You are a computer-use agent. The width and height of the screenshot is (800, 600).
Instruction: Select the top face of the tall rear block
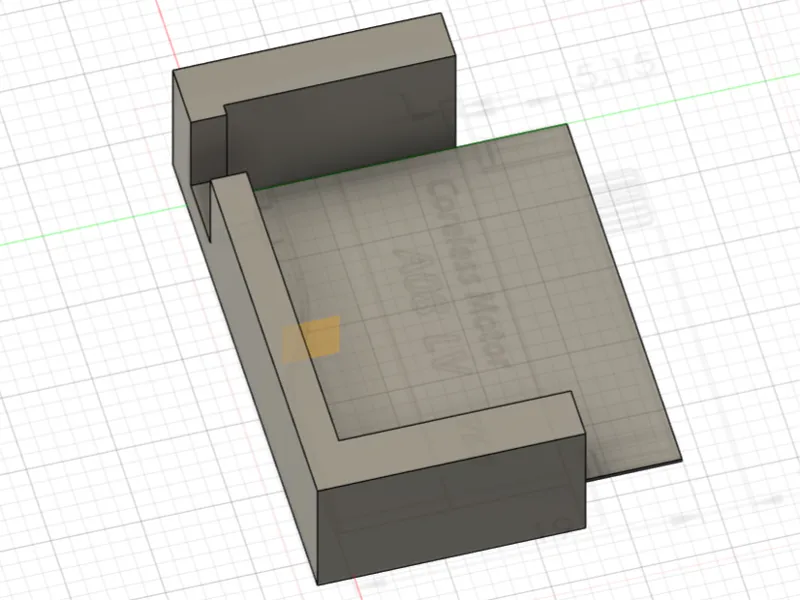click(312, 66)
